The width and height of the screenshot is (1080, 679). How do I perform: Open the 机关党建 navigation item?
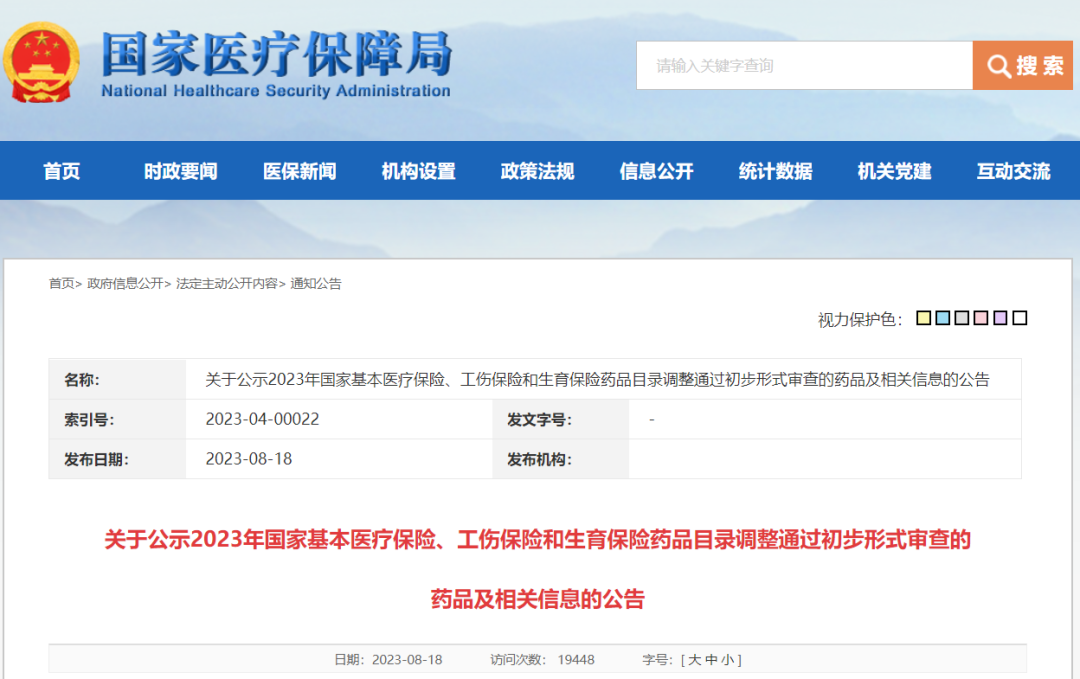pos(895,171)
